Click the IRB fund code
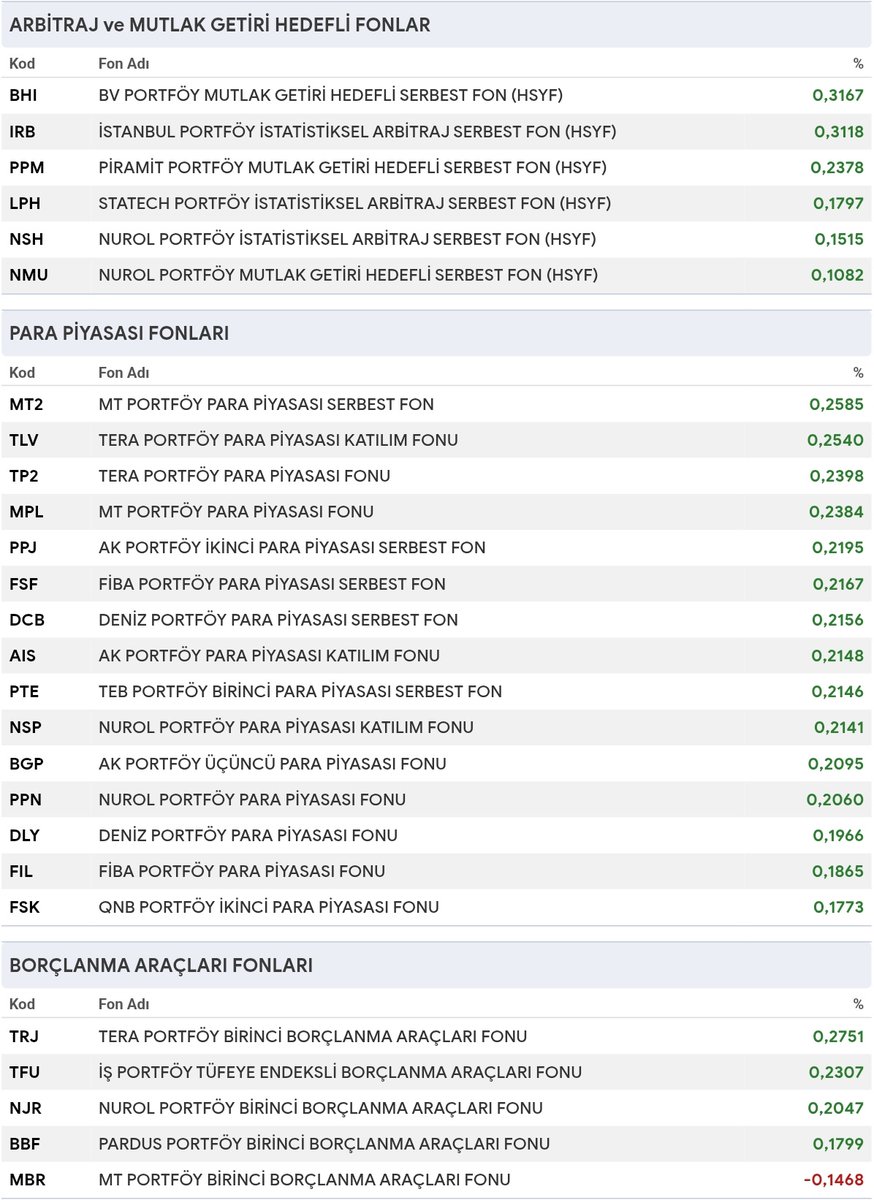The height and width of the screenshot is (1200, 874). tap(23, 132)
